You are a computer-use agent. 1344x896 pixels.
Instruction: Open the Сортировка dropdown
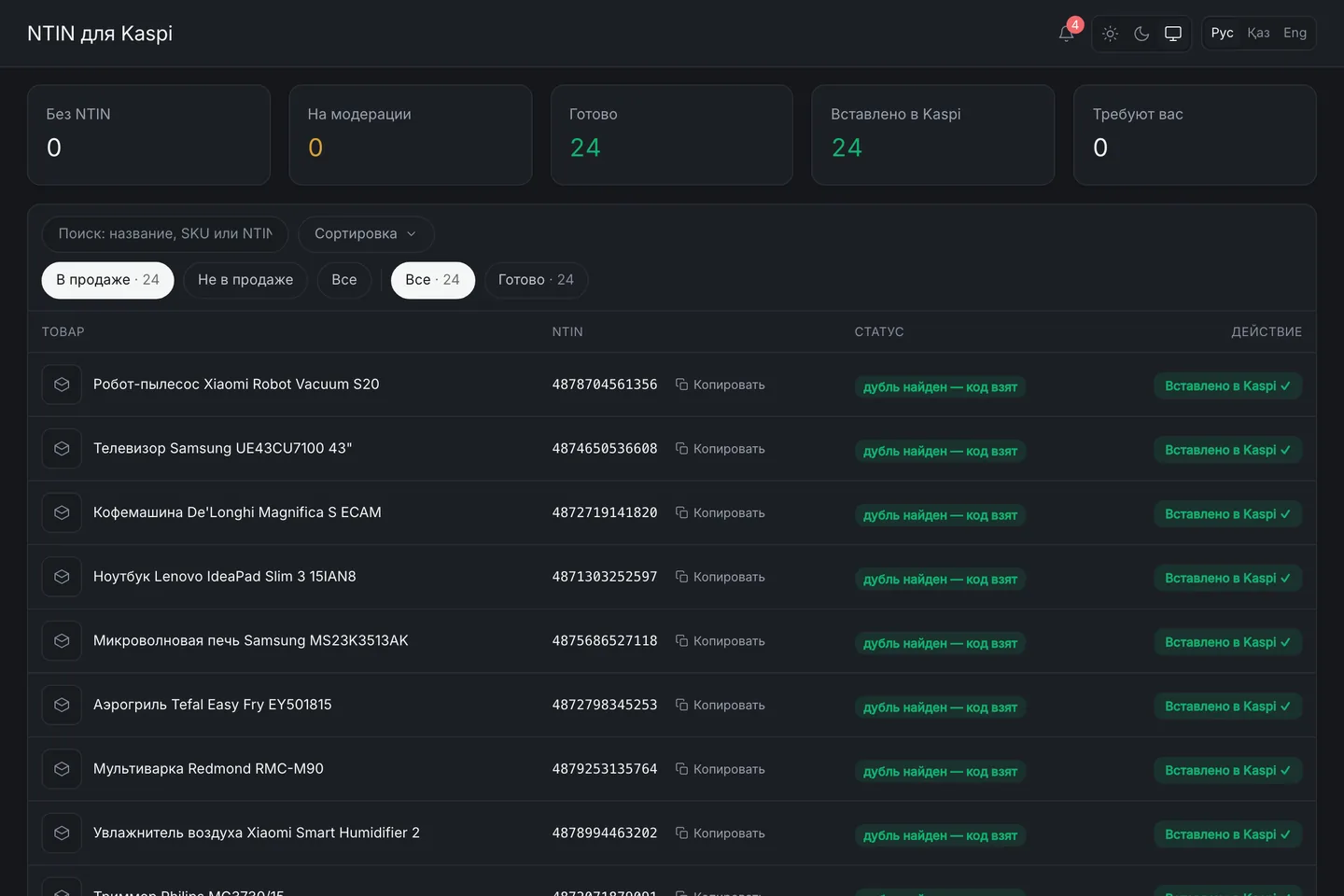tap(366, 234)
